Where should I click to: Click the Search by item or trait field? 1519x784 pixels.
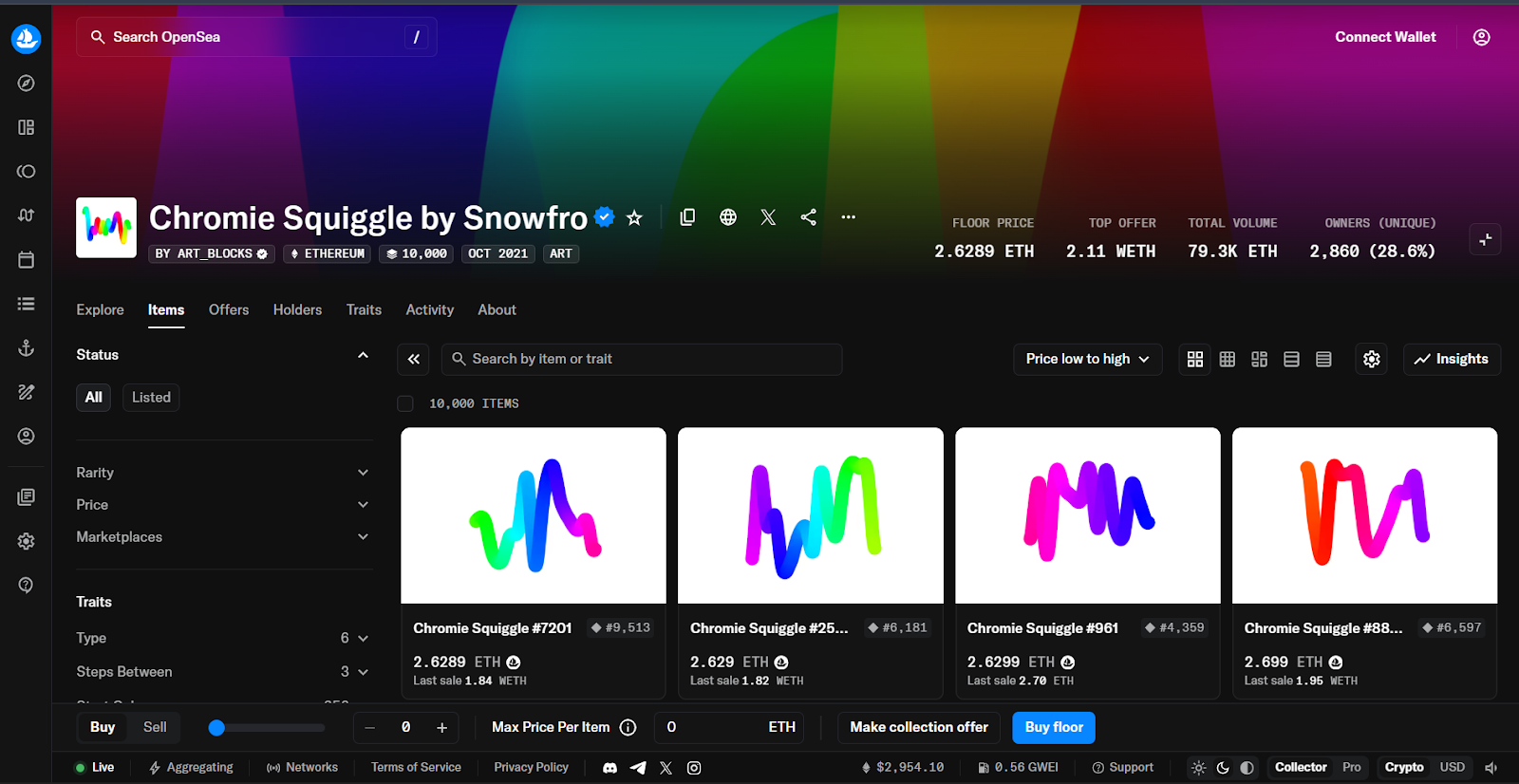pos(642,359)
